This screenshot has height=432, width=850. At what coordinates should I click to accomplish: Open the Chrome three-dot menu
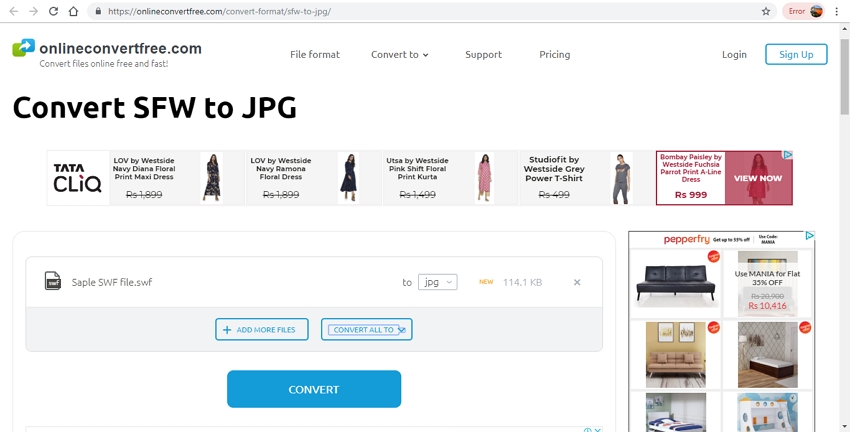coord(838,11)
